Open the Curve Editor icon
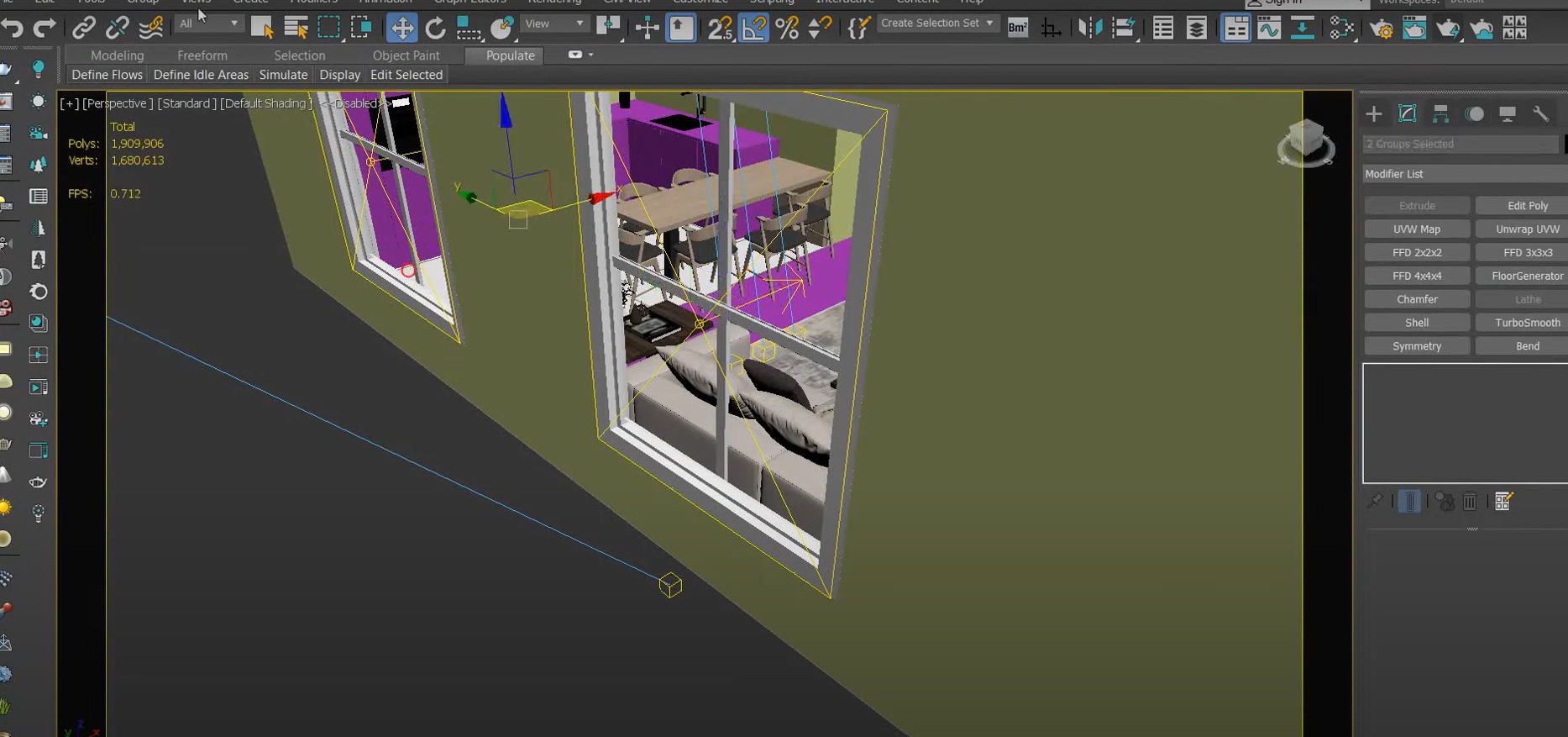The image size is (1568, 737). [1269, 29]
